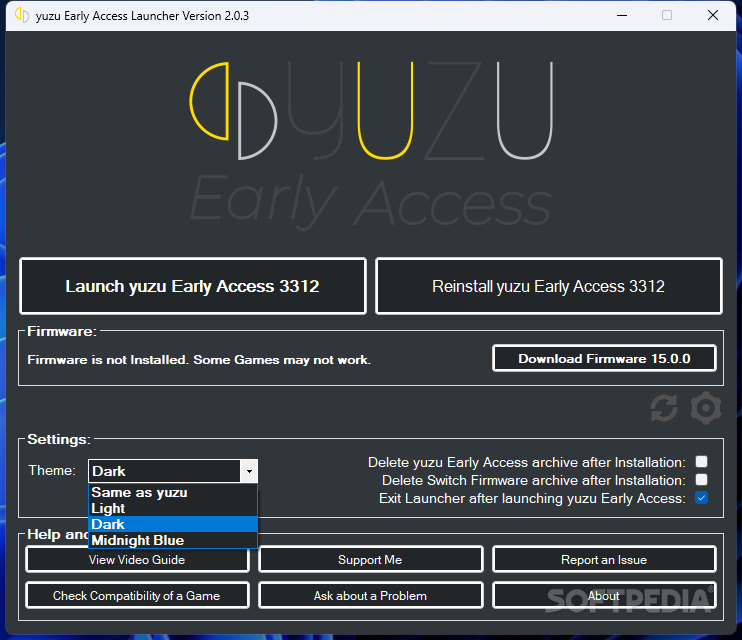742x640 pixels.
Task: Click the firmware not installed message
Action: point(199,360)
